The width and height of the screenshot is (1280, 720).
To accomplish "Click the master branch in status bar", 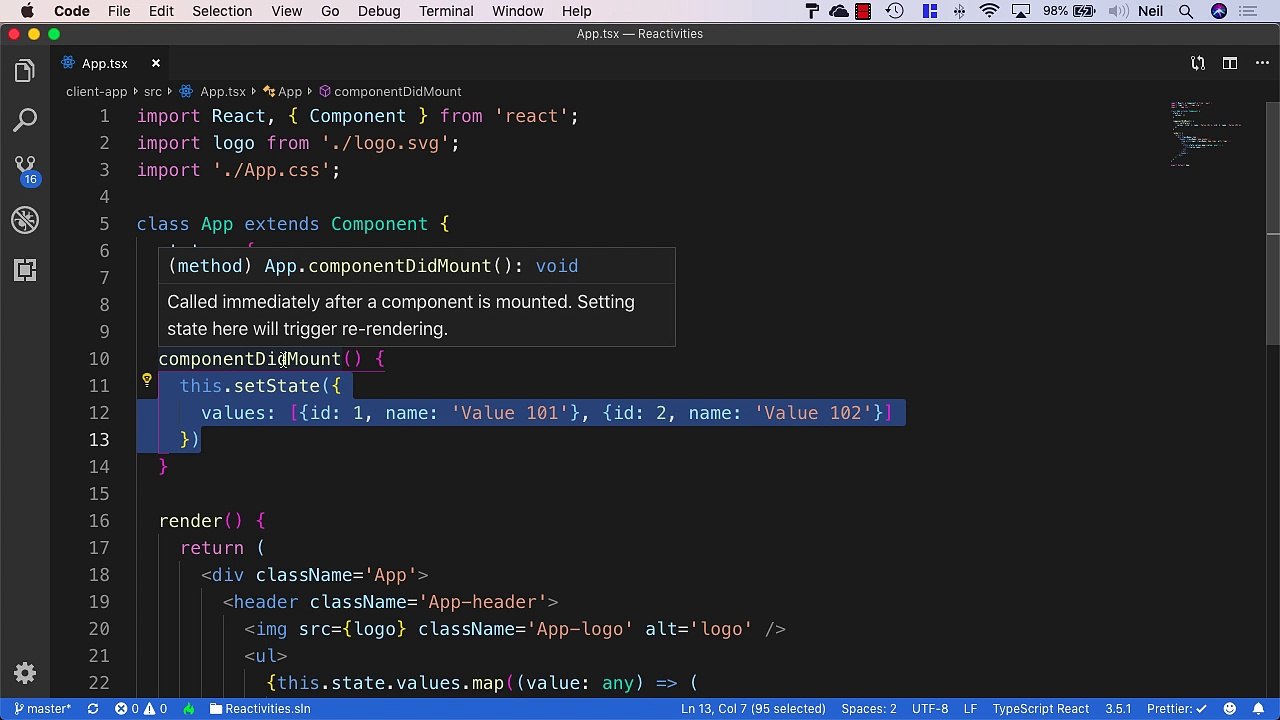I will coord(42,708).
